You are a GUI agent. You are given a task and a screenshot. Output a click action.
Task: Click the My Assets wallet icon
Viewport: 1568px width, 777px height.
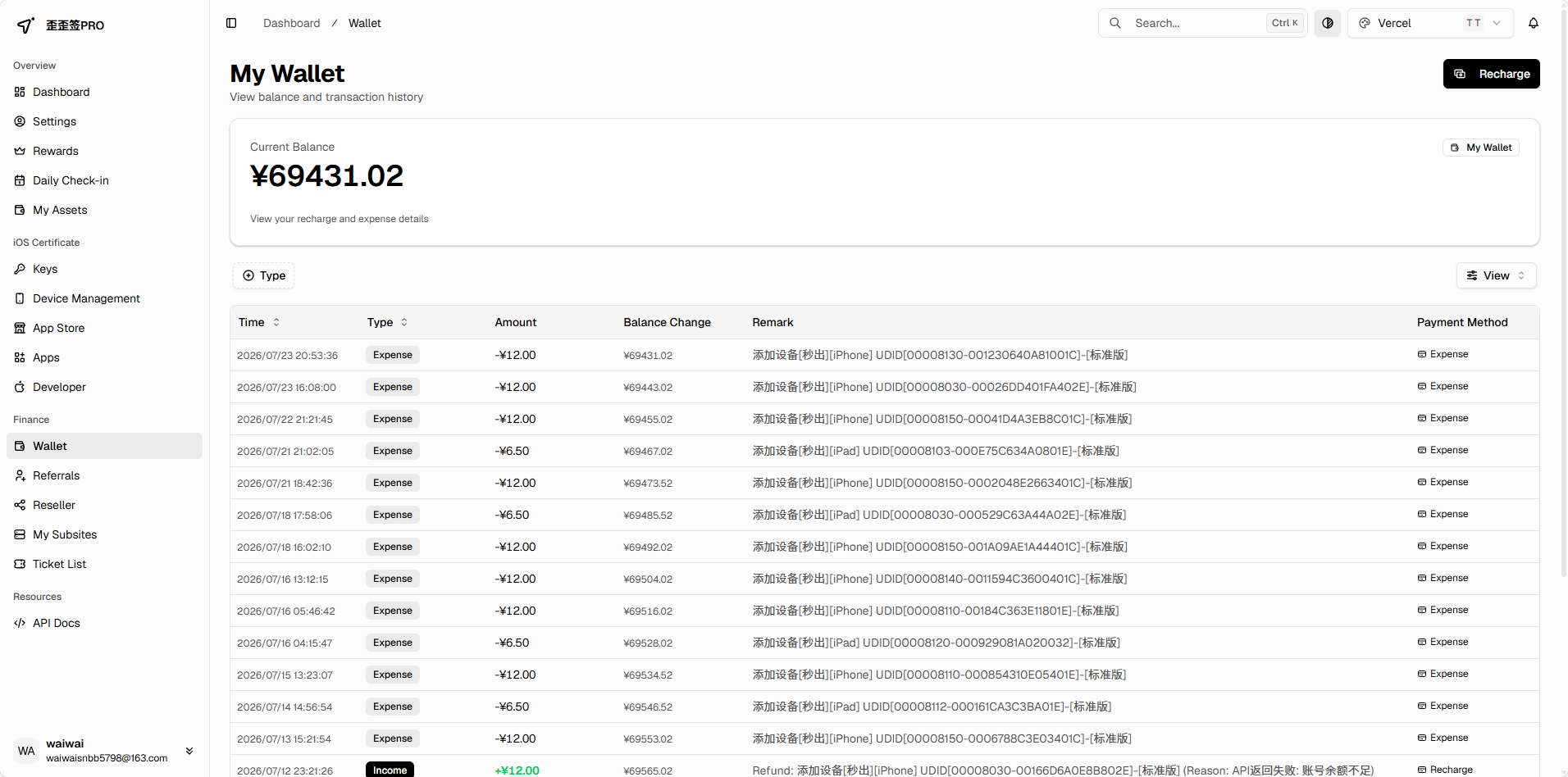[x=20, y=210]
